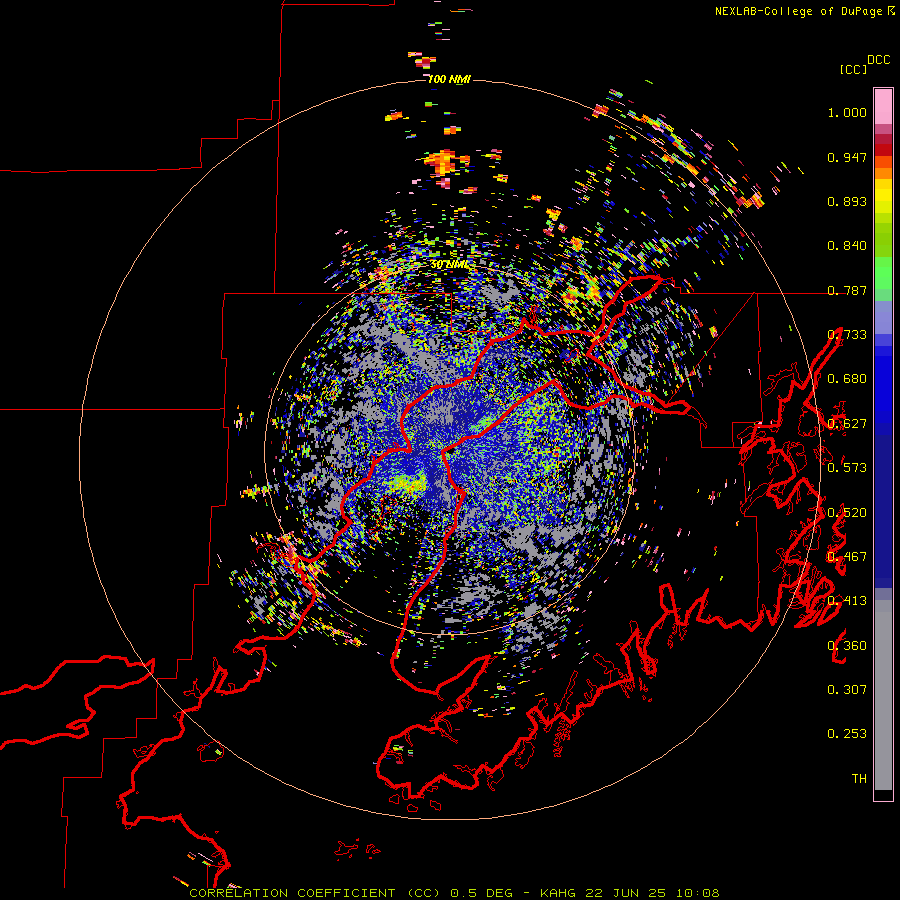Image resolution: width=900 pixels, height=900 pixels.
Task: Select the 0.840 scale value
Action: click(847, 246)
